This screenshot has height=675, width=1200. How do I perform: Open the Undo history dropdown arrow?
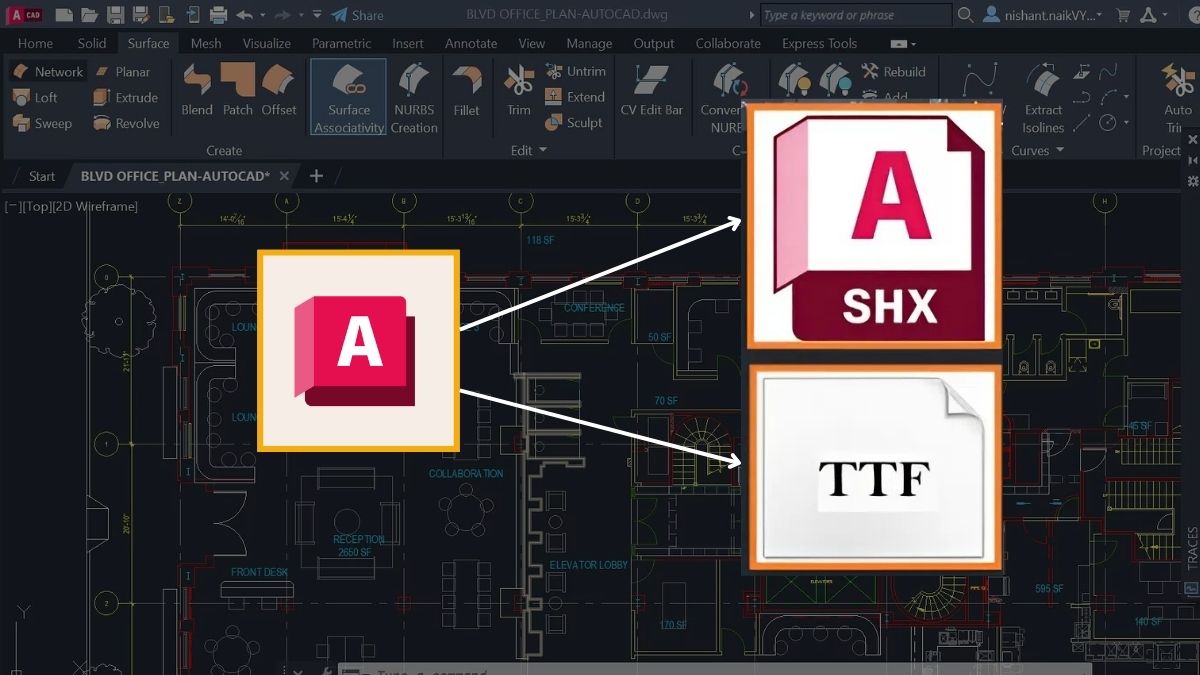click(x=262, y=15)
